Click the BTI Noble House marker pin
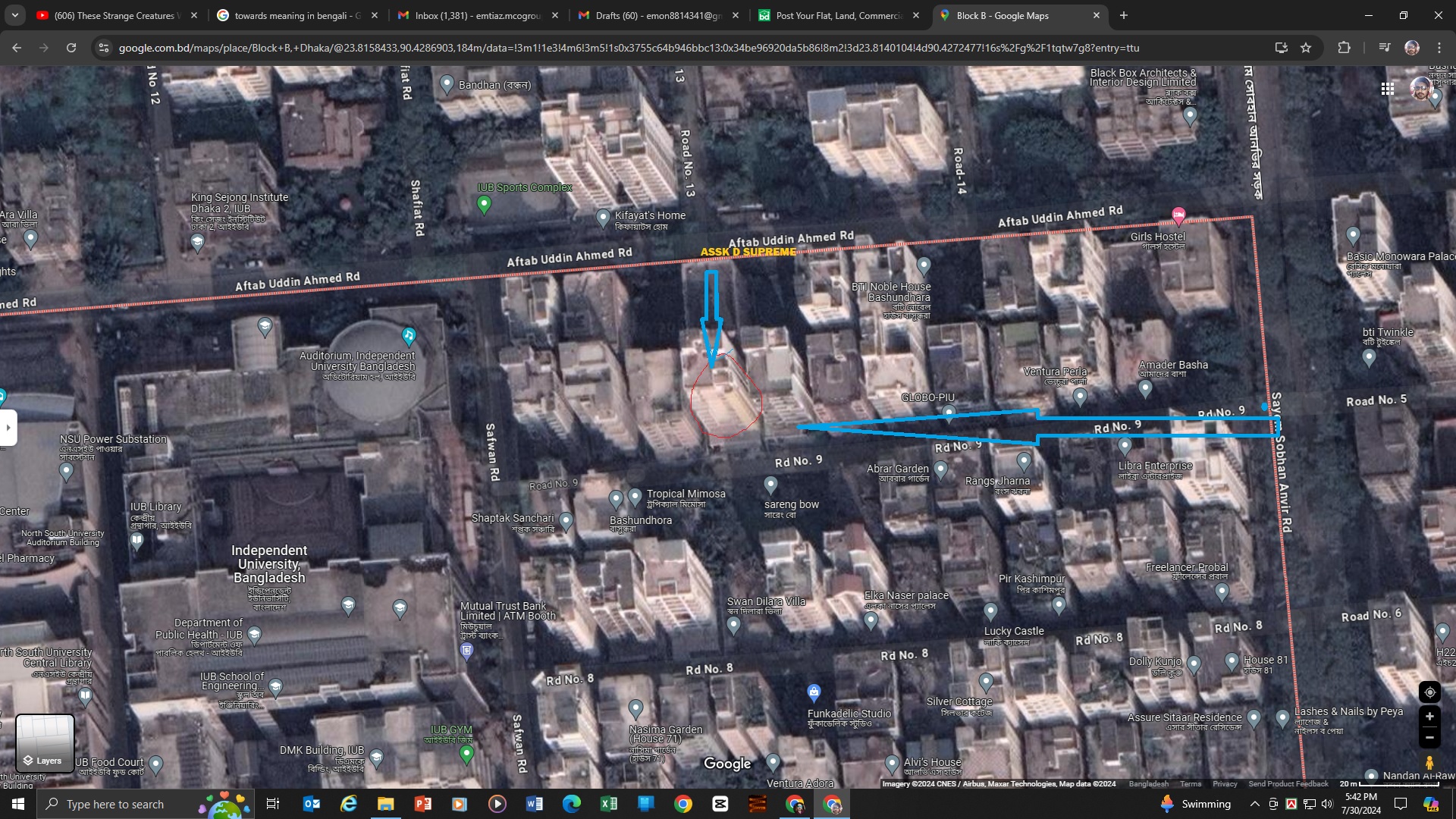1456x819 pixels. pyautogui.click(x=924, y=265)
